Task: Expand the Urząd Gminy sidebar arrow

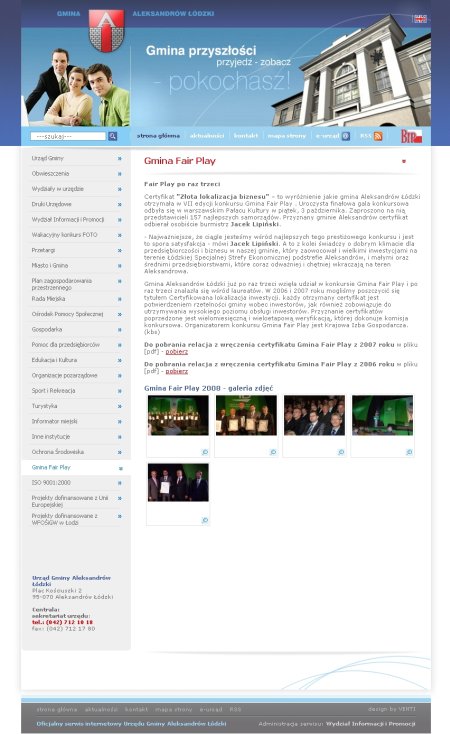Action: [x=120, y=159]
